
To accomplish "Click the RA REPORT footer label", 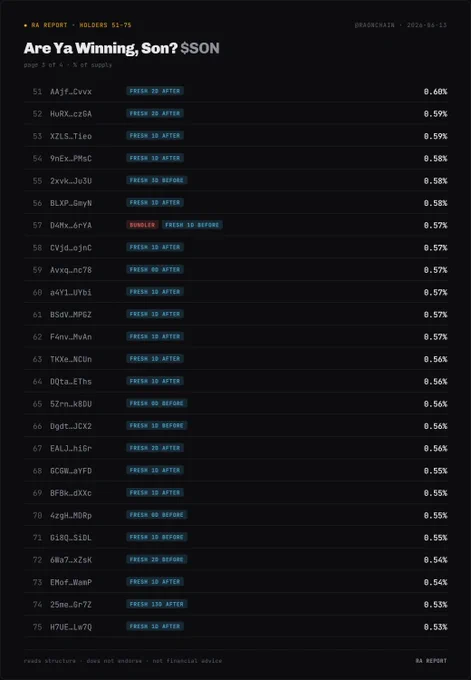I will [x=431, y=660].
